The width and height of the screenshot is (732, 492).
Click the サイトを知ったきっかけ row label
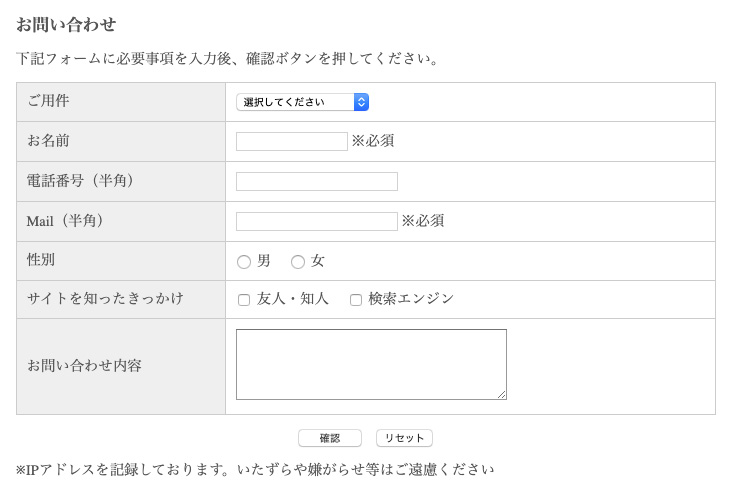pyautogui.click(x=105, y=299)
